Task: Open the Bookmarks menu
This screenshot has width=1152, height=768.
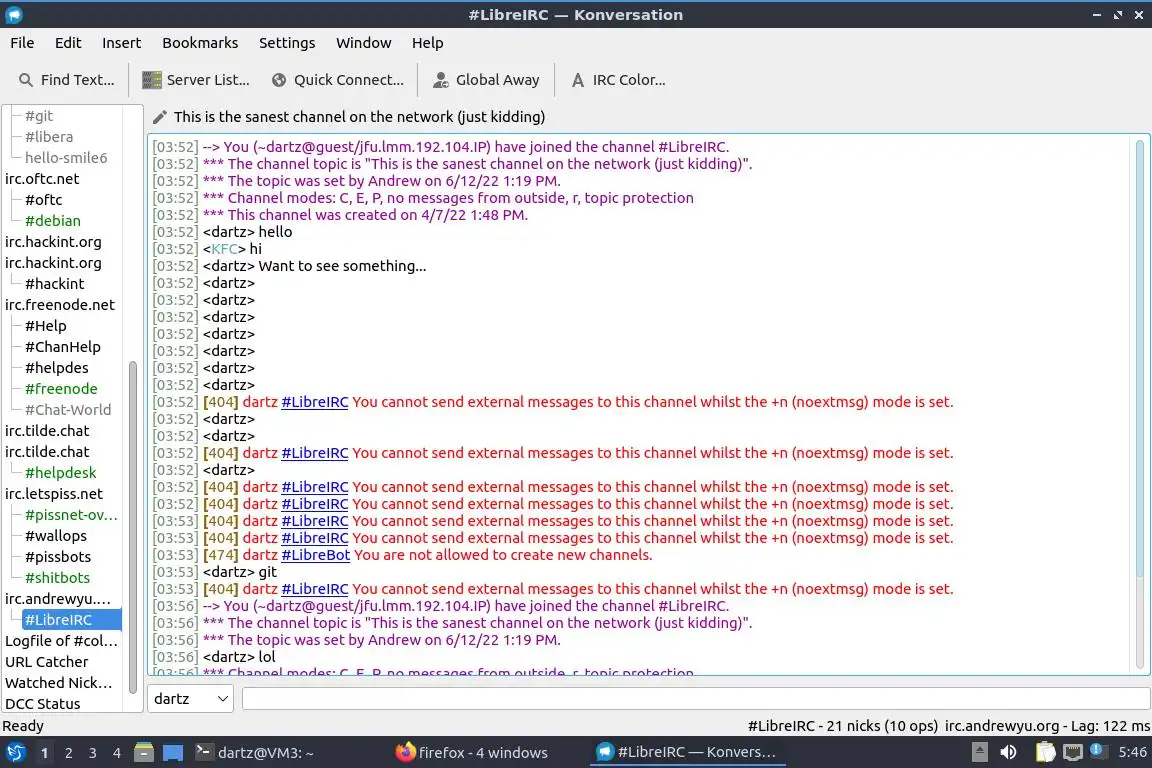Action: coord(200,43)
